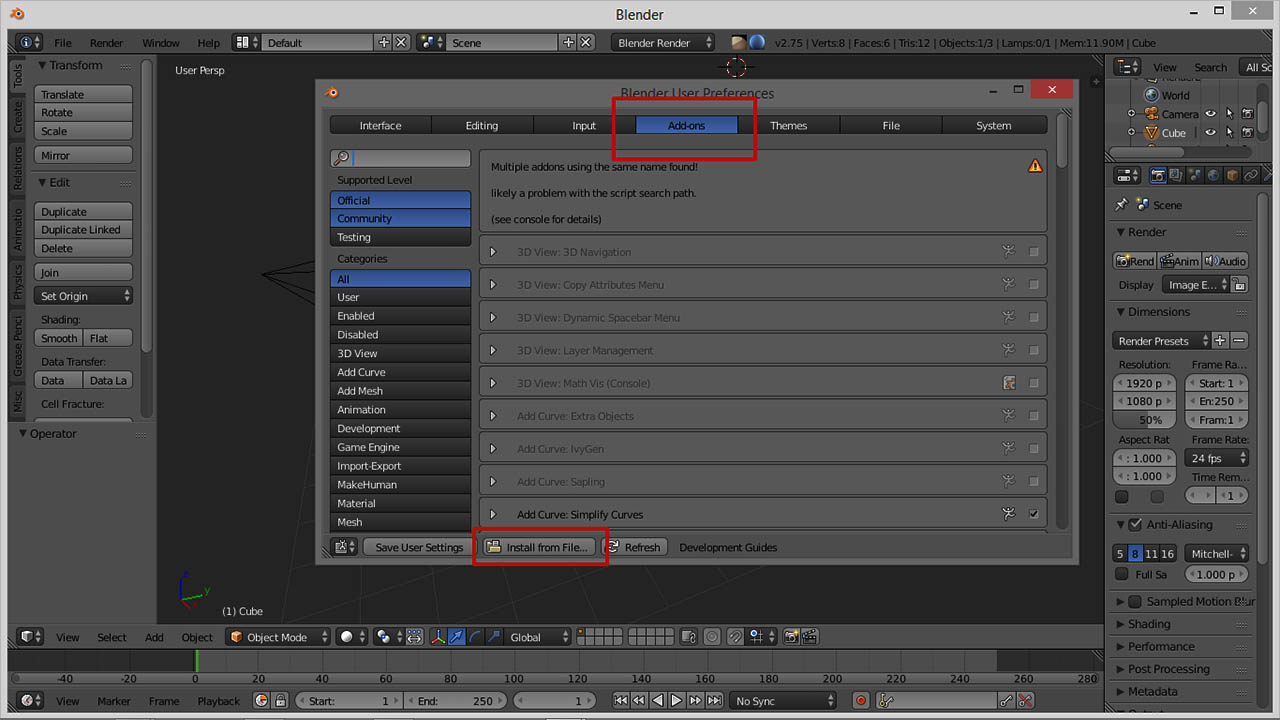Click the Cube mesh icon in outliner
The image size is (1280, 720).
point(1151,133)
